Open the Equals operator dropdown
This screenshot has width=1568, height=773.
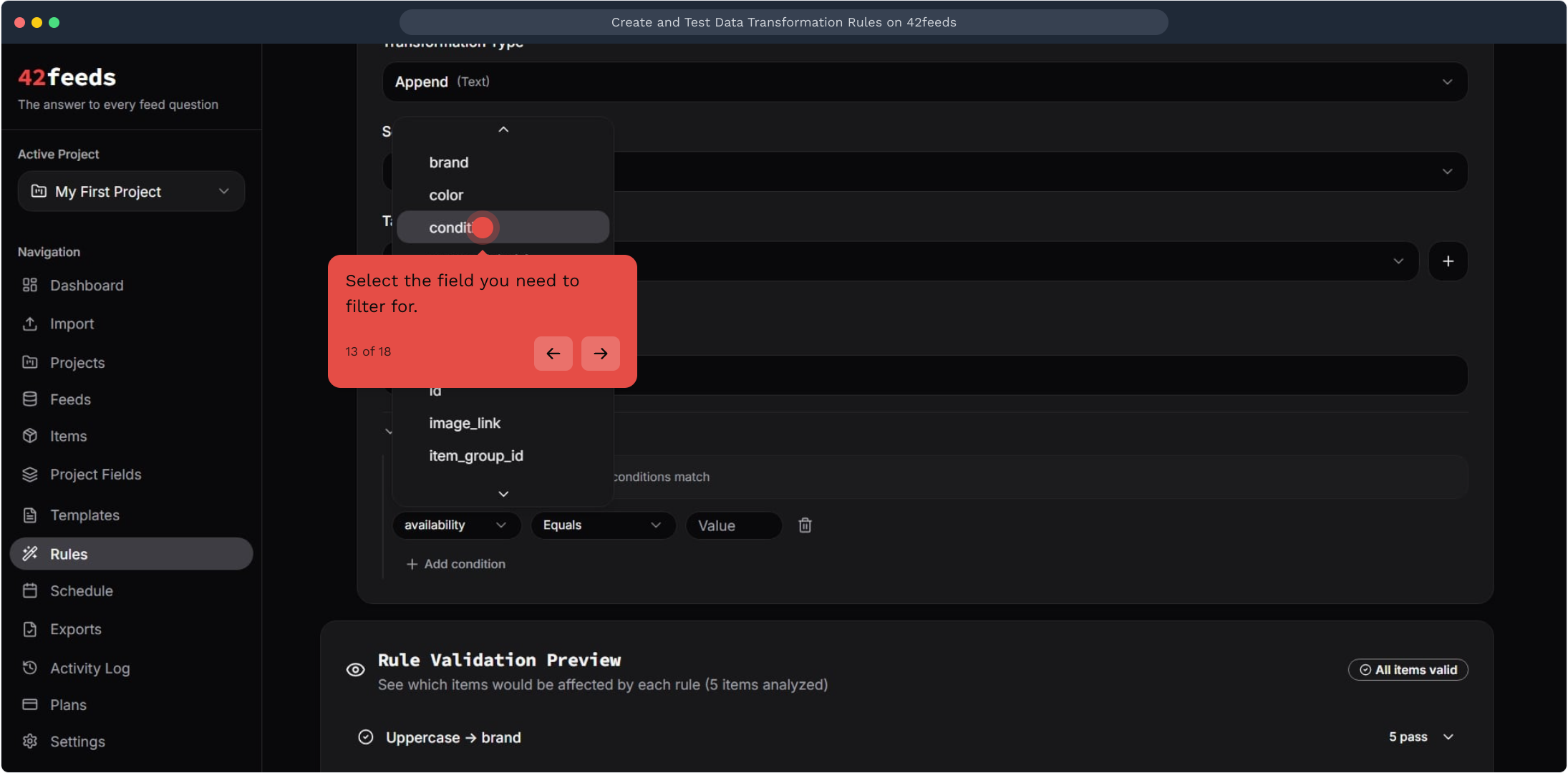[602, 525]
